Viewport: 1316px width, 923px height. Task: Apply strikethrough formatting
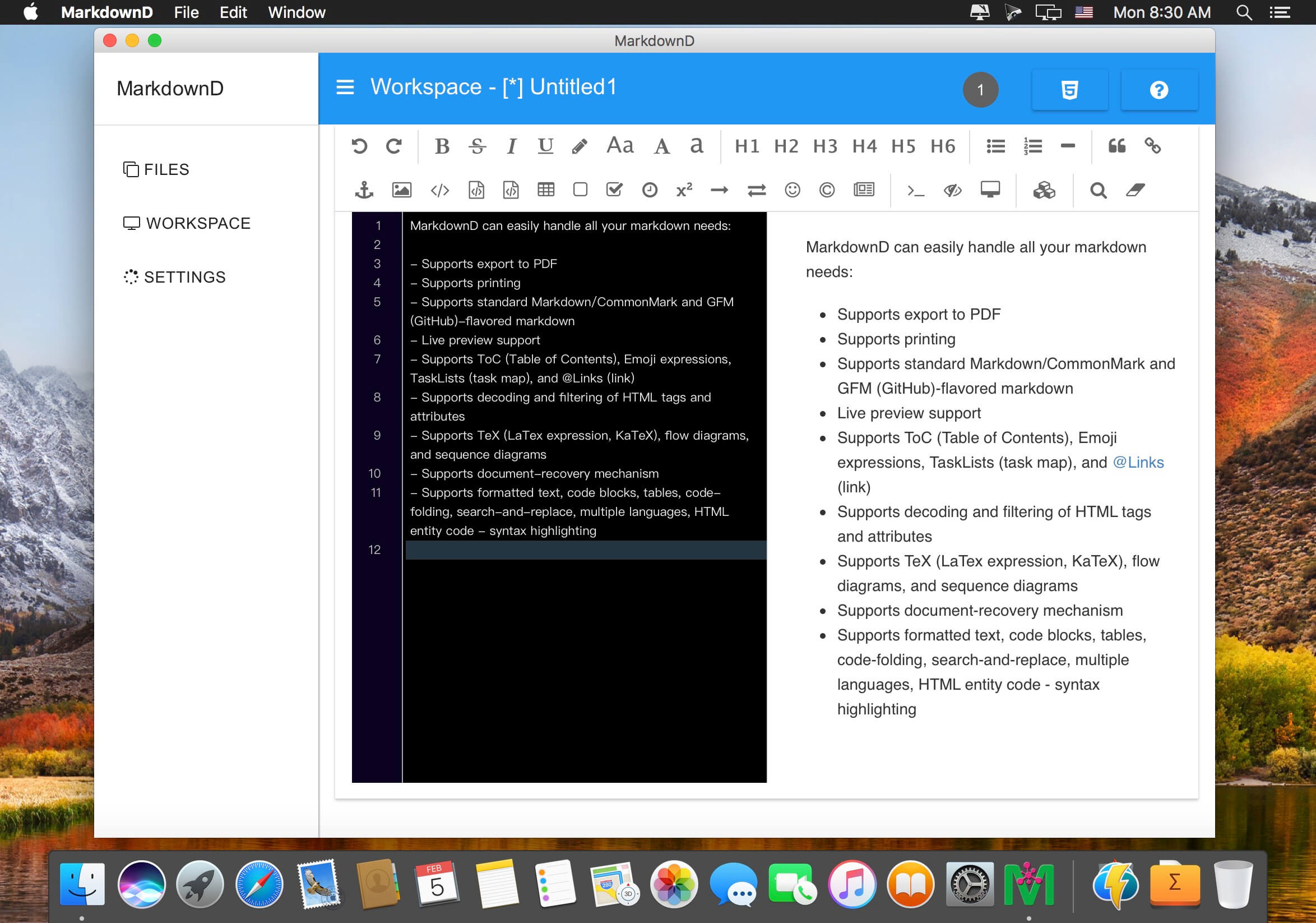click(x=477, y=146)
